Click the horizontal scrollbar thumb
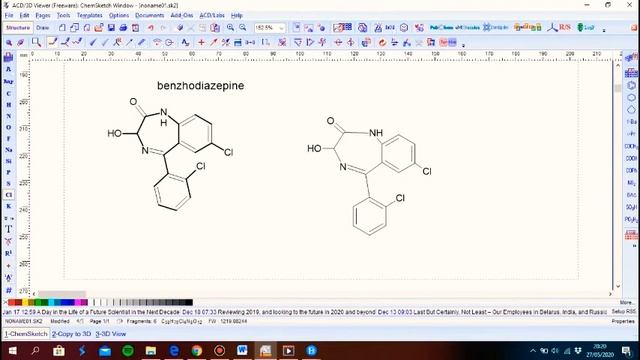Viewport: 640px width, 360px height. point(62,294)
